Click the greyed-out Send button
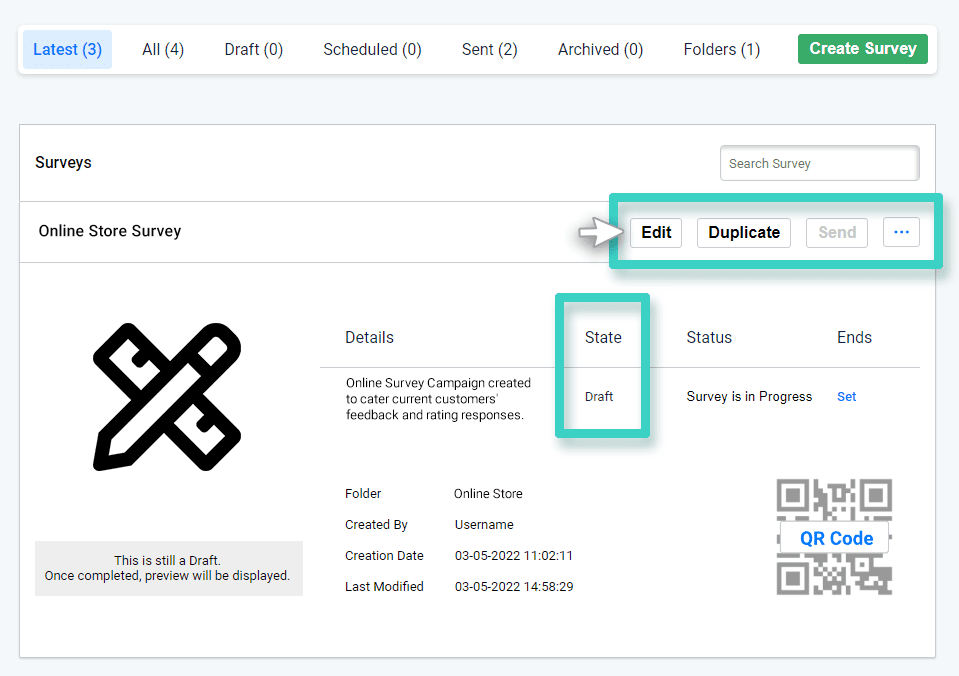The width and height of the screenshot is (959, 676). point(837,233)
